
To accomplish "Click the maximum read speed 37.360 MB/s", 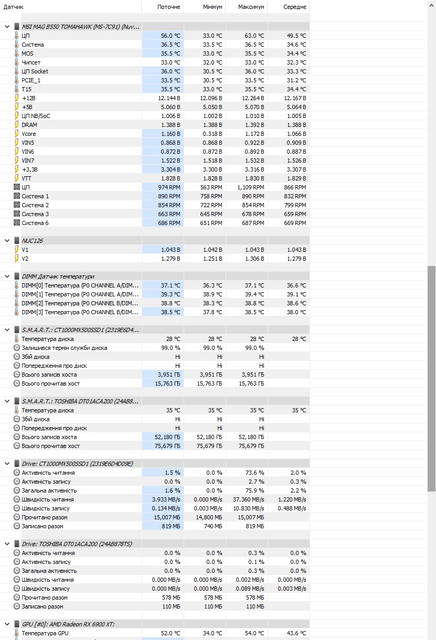I will (249, 500).
